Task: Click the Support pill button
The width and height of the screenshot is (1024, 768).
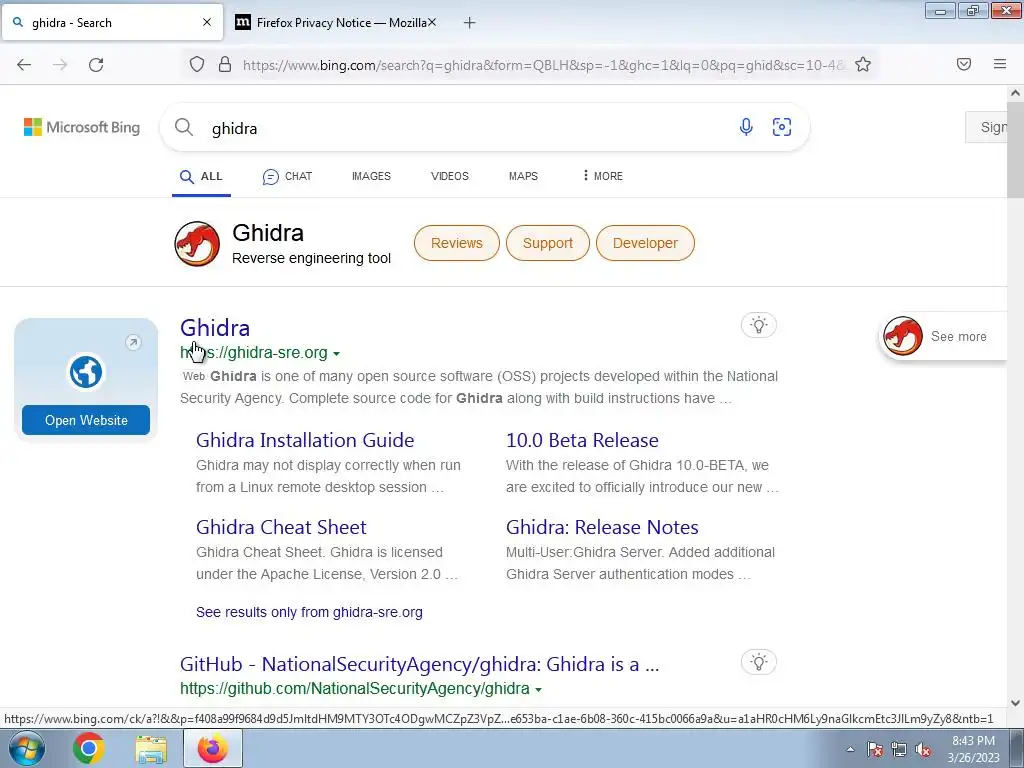Action: [547, 243]
